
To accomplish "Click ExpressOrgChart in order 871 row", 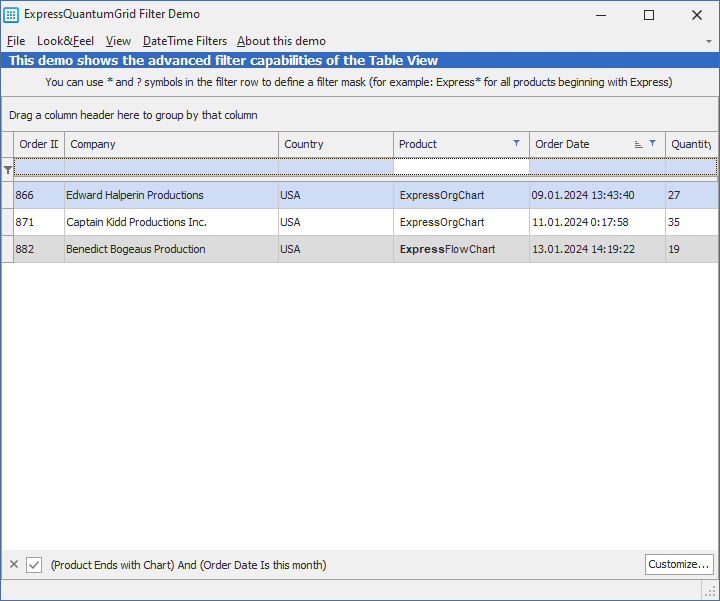I will point(461,222).
